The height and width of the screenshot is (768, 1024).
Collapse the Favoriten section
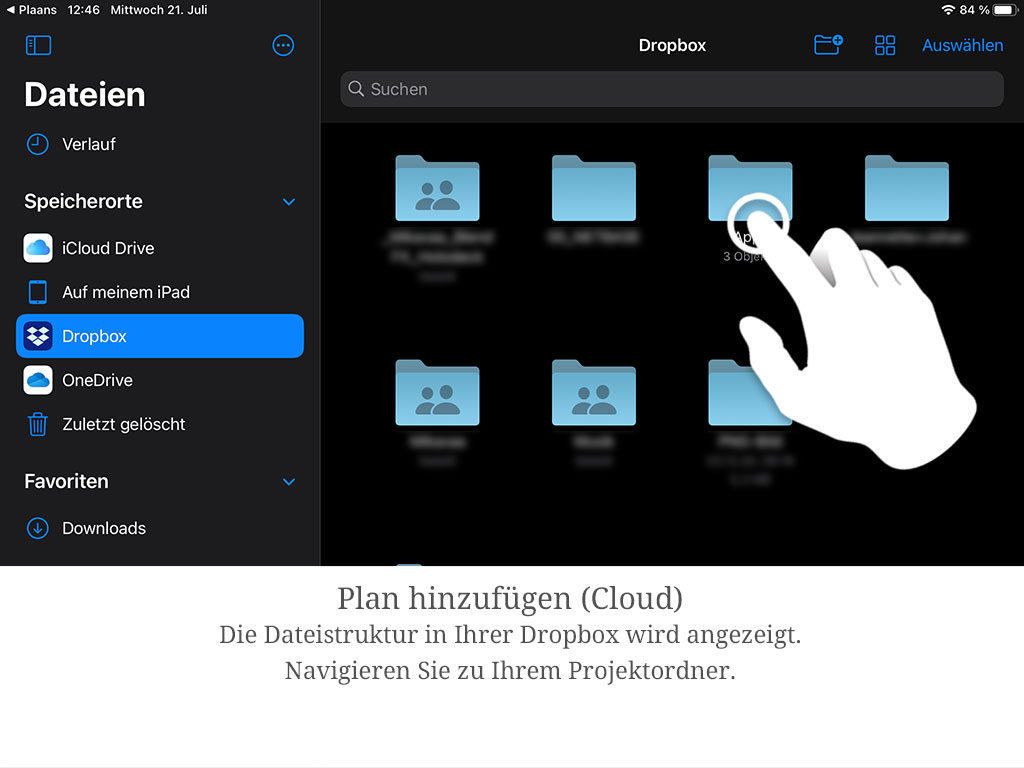(289, 482)
